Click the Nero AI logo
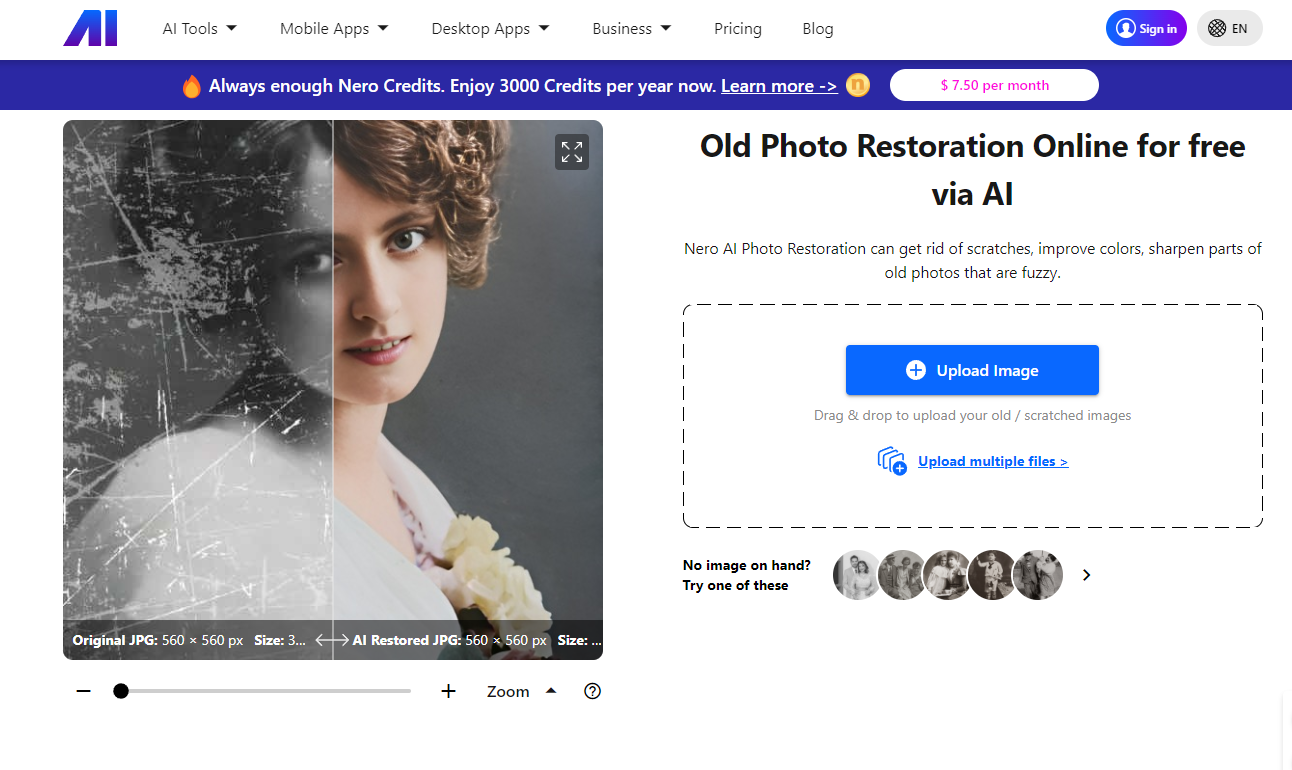 click(90, 28)
